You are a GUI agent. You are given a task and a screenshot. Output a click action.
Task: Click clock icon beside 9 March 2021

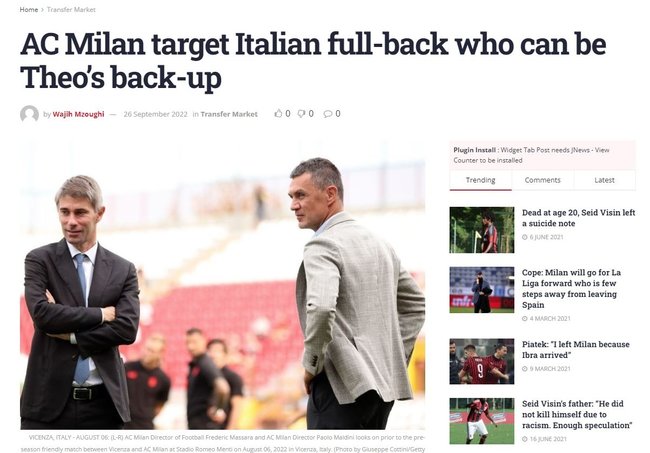click(525, 369)
